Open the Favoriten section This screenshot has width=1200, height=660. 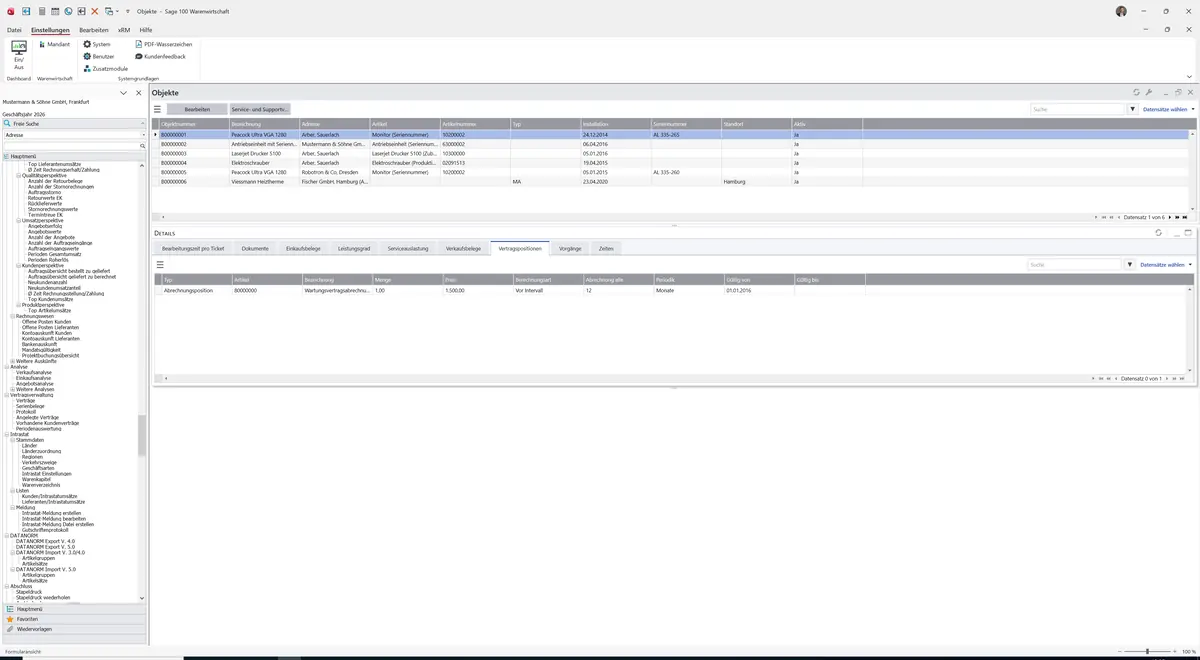click(x=74, y=619)
